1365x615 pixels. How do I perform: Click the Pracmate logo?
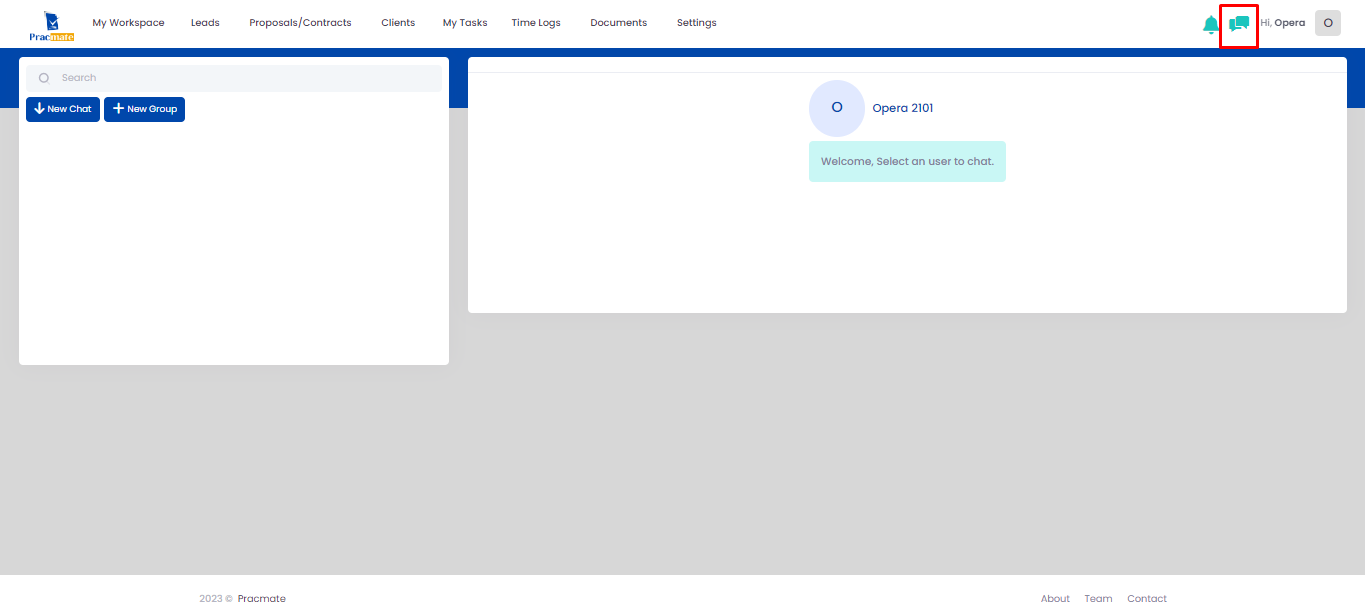(x=52, y=26)
